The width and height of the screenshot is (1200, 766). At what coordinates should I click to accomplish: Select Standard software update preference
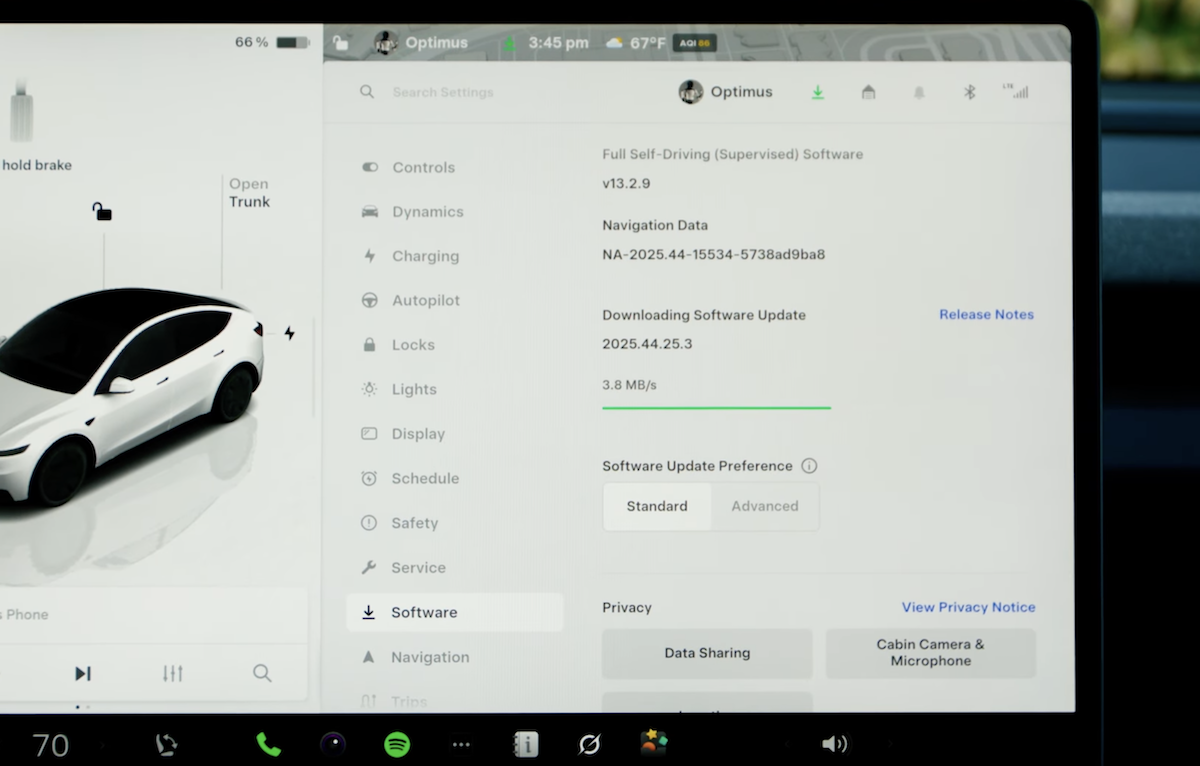pos(657,506)
